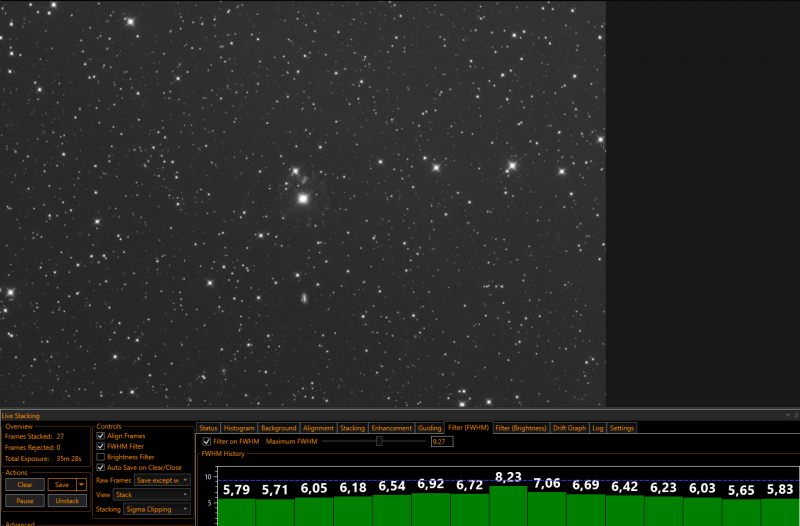Open the Stacking dropdown showing Sigma Clipping

point(157,509)
